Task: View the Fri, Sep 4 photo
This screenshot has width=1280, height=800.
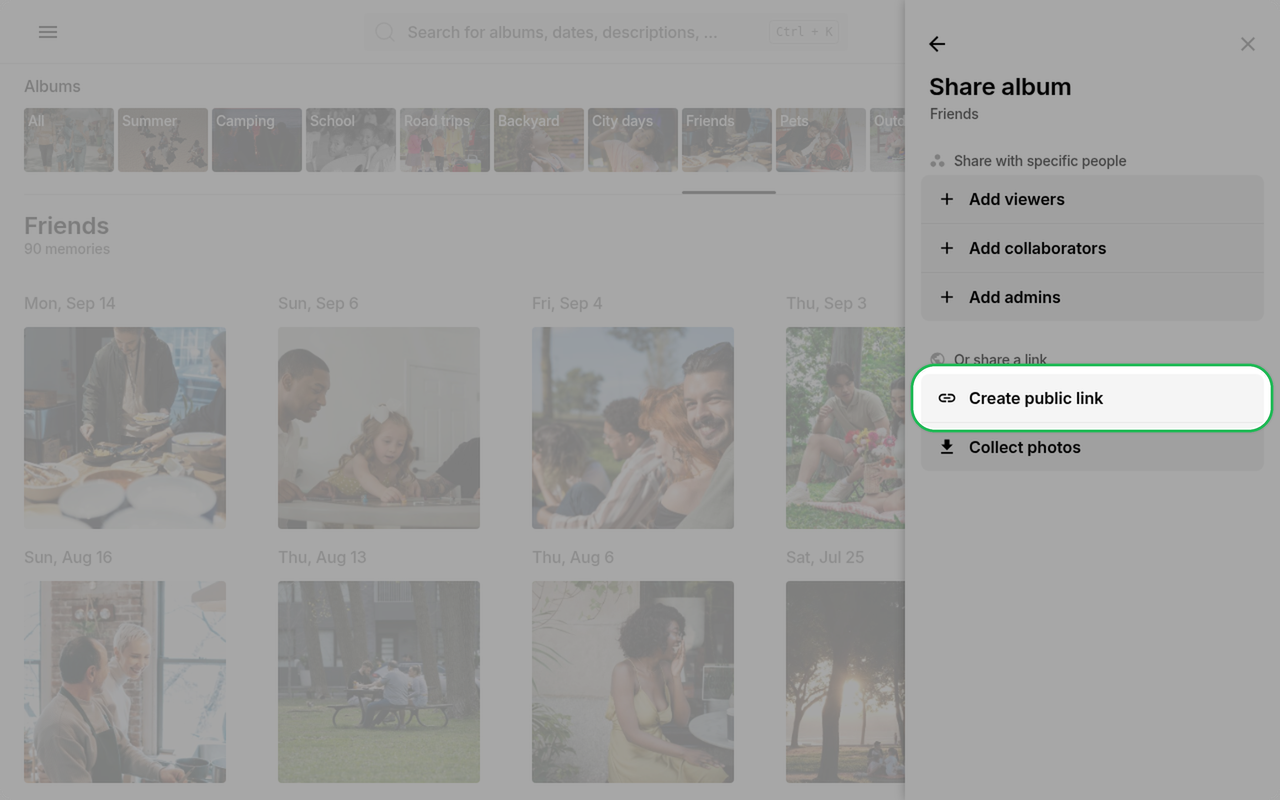Action: (x=633, y=428)
